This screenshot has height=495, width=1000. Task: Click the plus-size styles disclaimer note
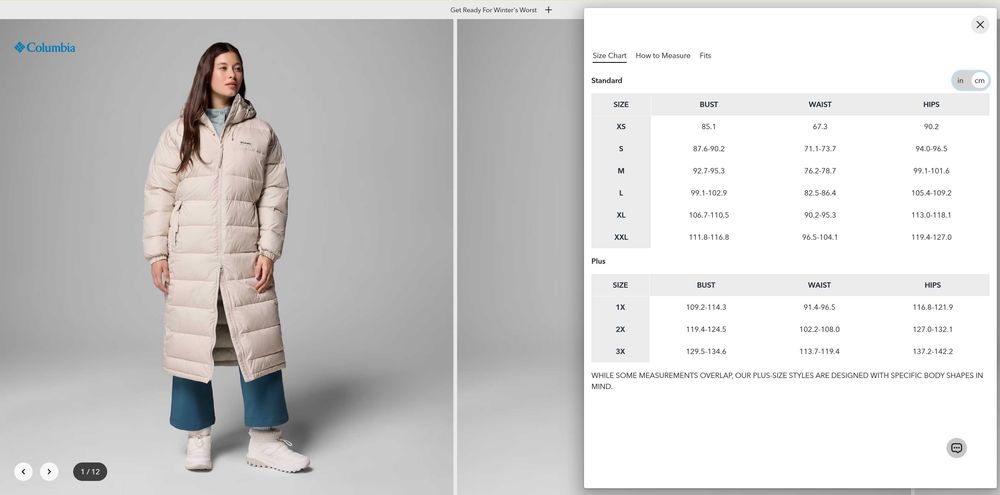coord(787,381)
